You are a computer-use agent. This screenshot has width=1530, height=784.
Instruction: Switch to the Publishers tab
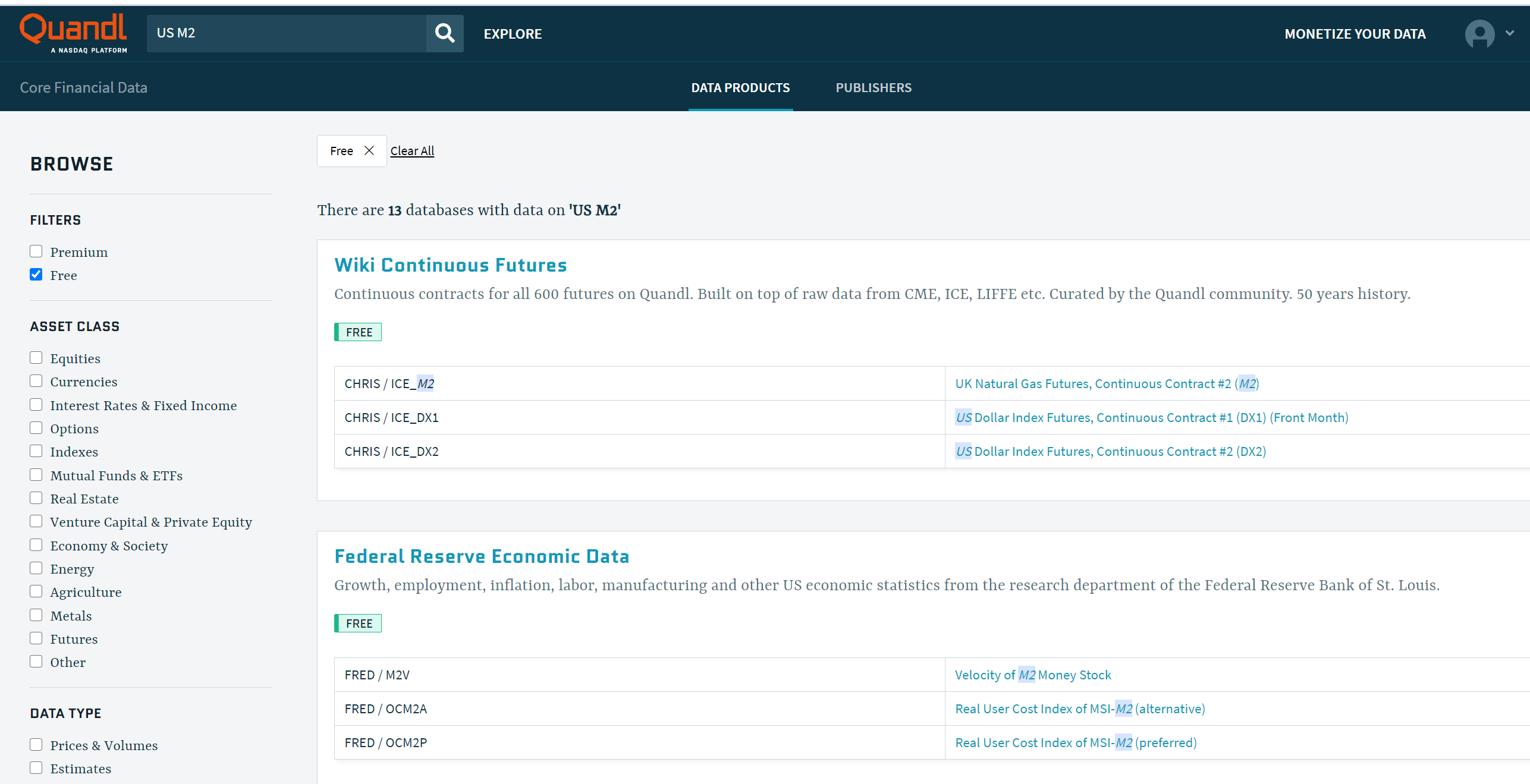873,88
